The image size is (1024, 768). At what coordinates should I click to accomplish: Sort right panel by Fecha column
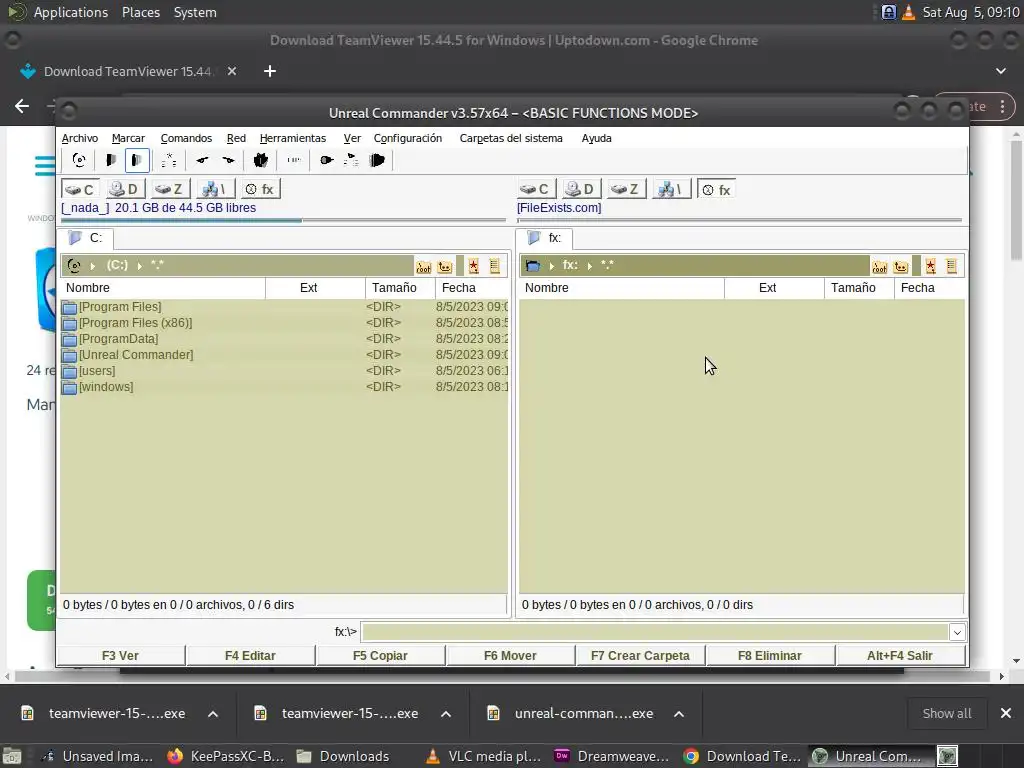pyautogui.click(x=929, y=287)
